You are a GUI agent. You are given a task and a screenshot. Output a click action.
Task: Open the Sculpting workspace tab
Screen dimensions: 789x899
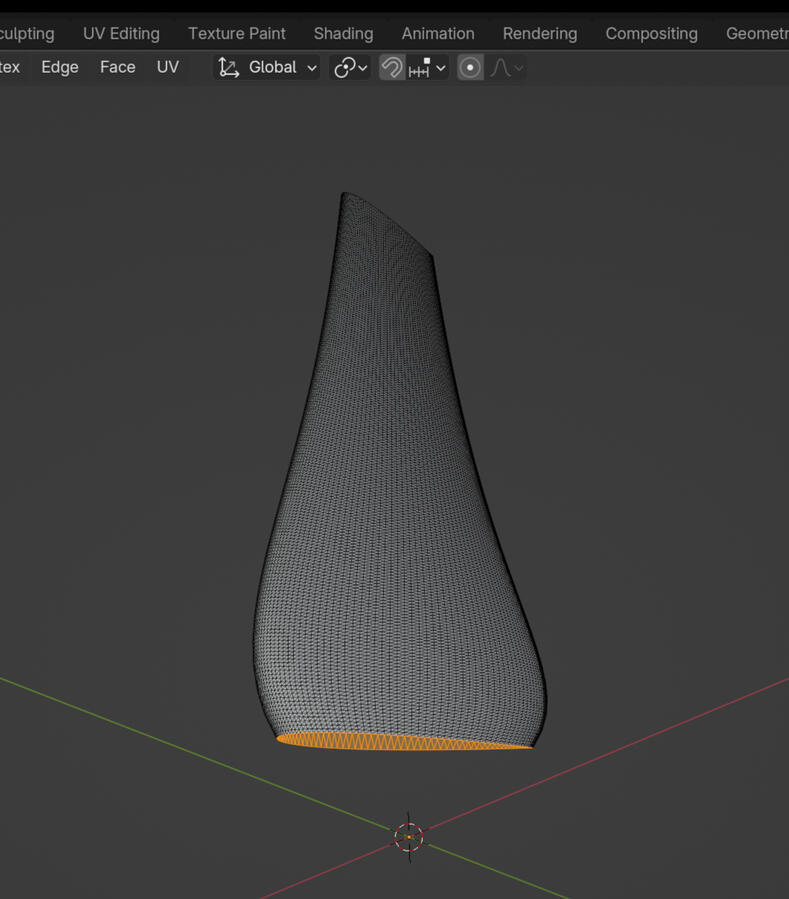[x=27, y=33]
